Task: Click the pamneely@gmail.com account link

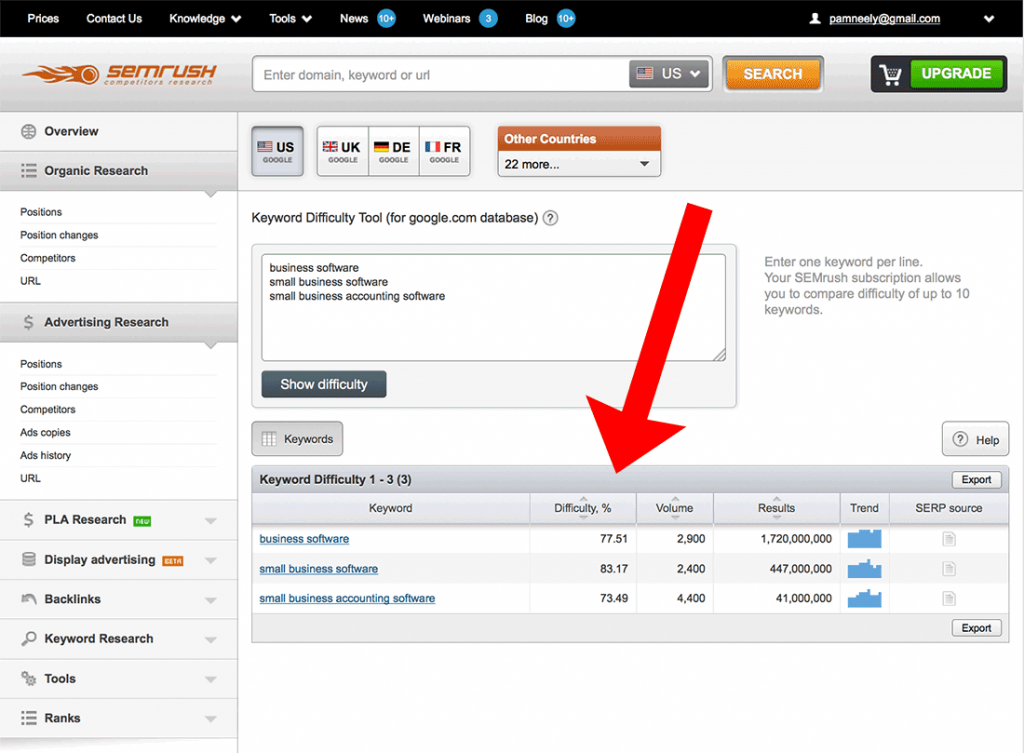Action: click(884, 19)
